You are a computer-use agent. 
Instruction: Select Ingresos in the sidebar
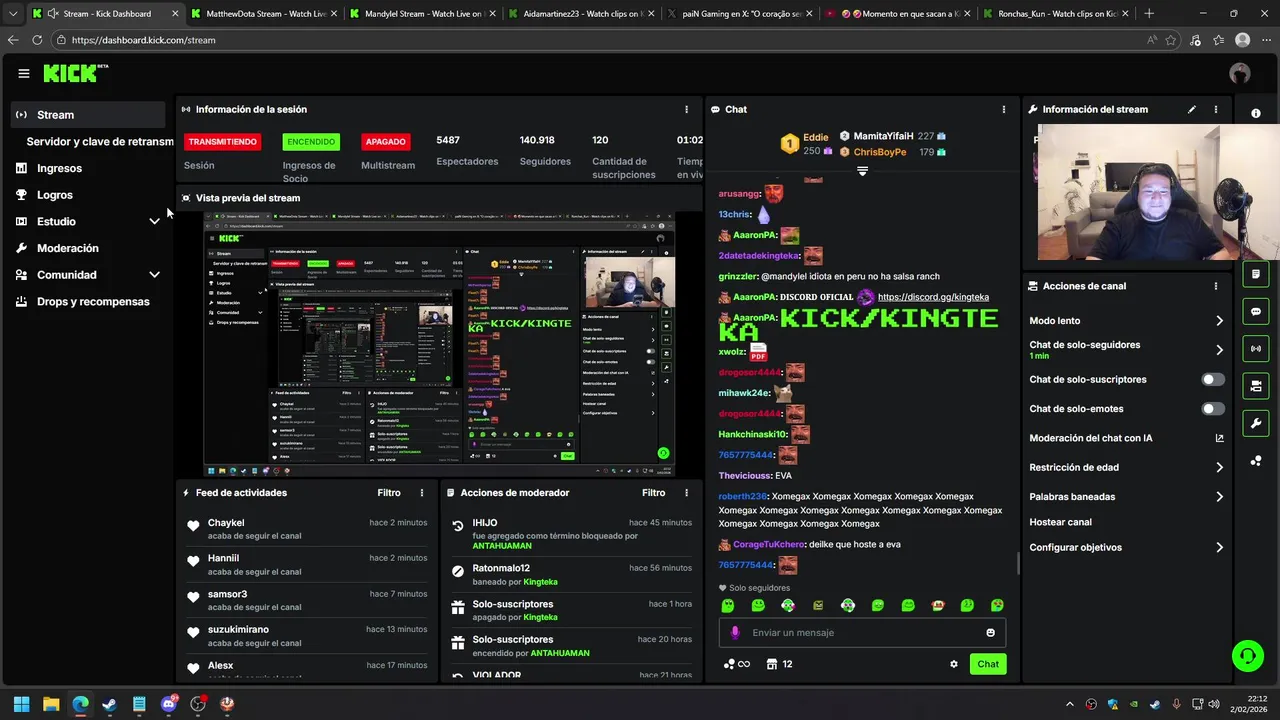point(88,168)
